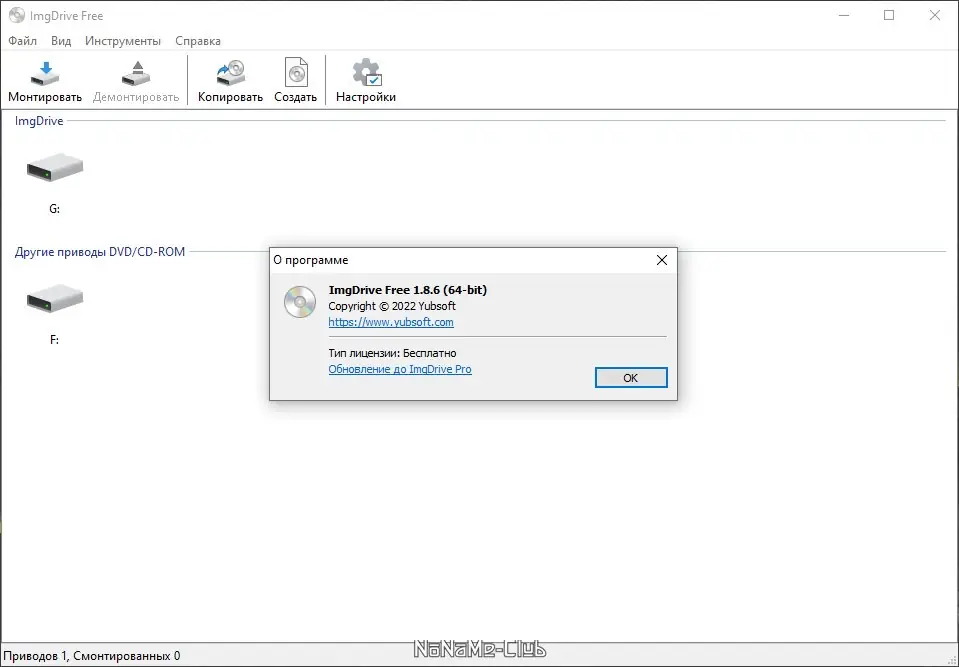Open the Вид menu
This screenshot has width=959, height=667.
click(x=61, y=41)
